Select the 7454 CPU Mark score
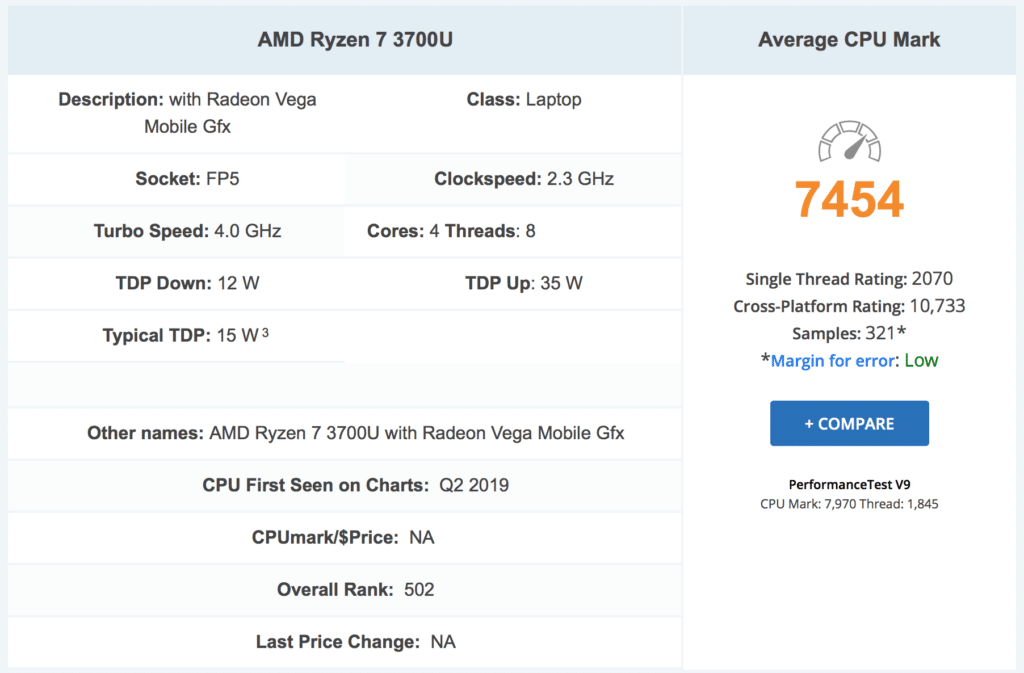 [x=849, y=199]
